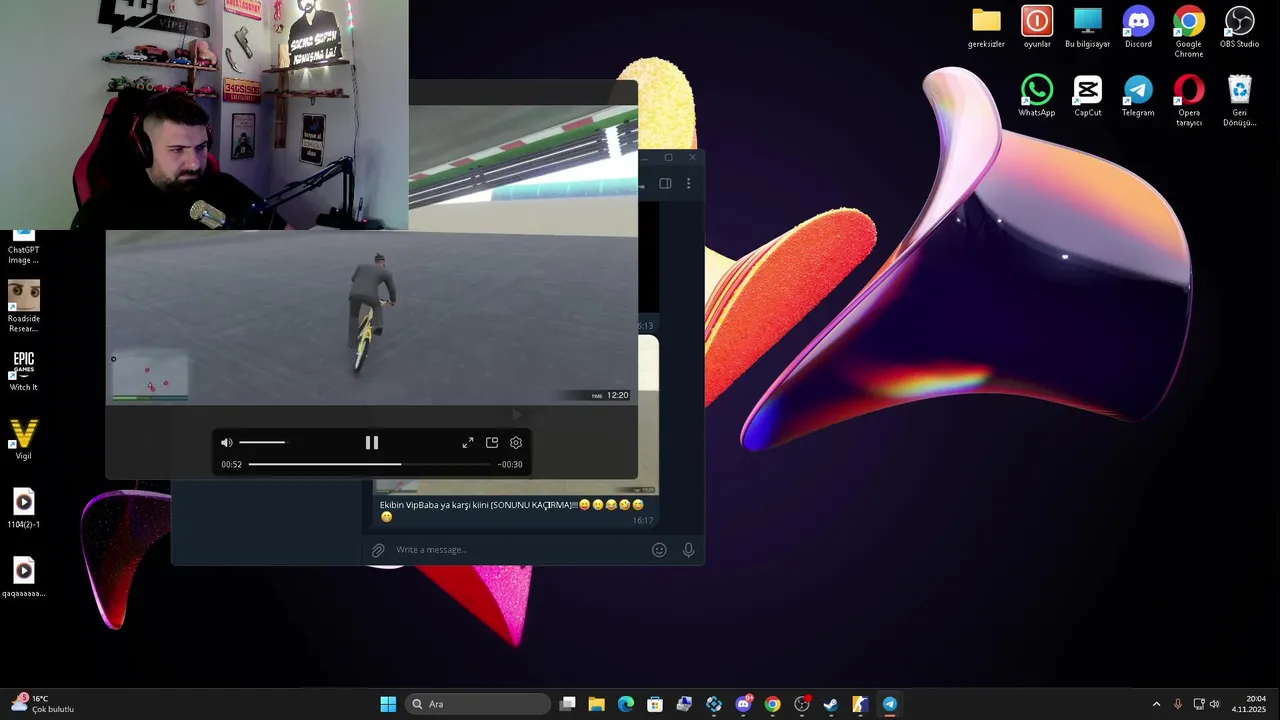Viewport: 1280px width, 720px height.
Task: Open Microsoft Edge from taskbar
Action: (x=626, y=704)
